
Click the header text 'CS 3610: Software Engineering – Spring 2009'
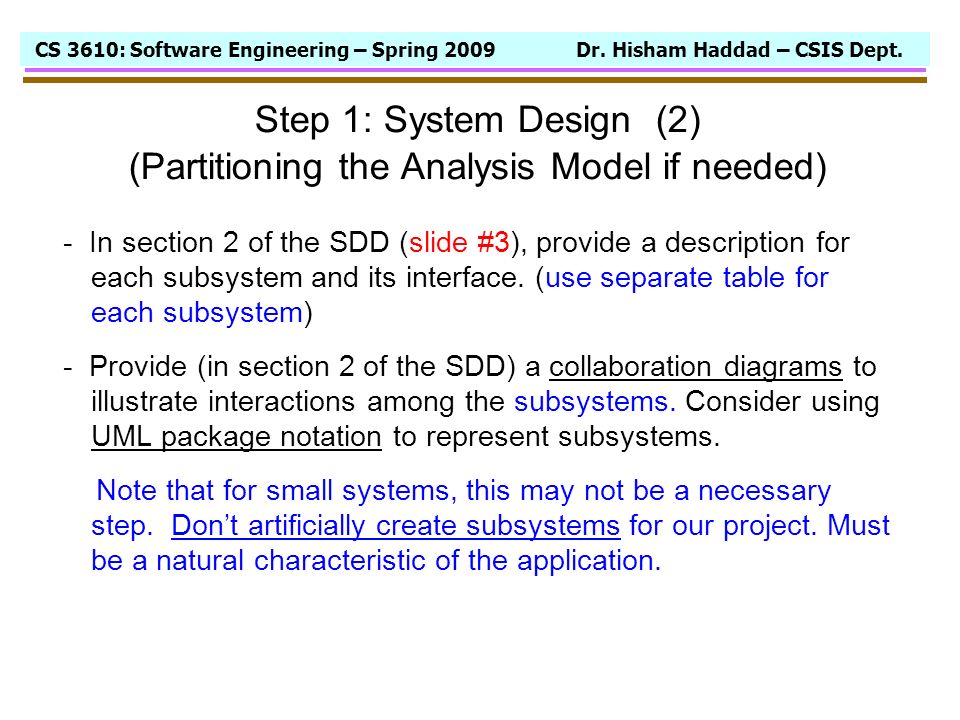pos(265,50)
